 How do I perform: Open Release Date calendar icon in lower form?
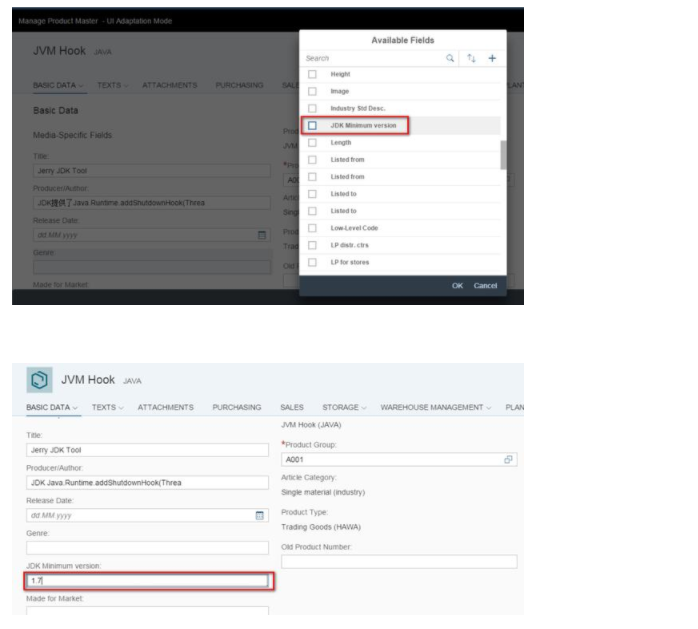tap(260, 515)
